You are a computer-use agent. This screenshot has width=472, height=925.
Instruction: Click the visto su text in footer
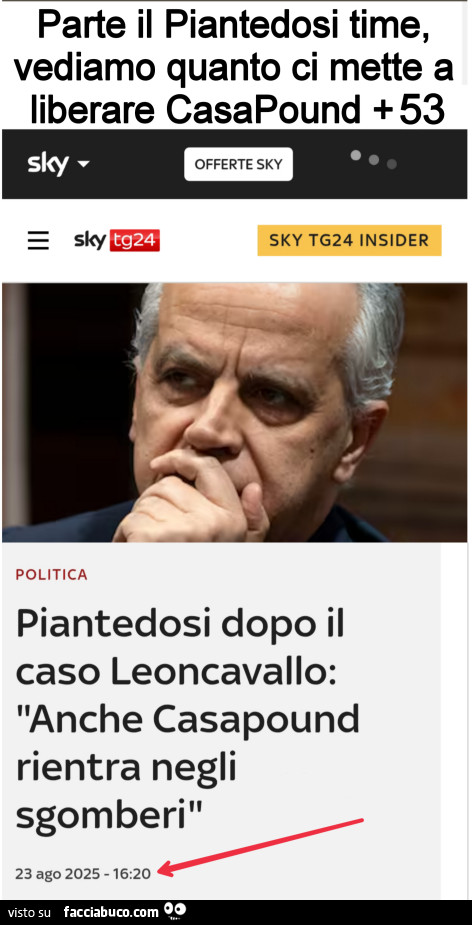(x=30, y=913)
